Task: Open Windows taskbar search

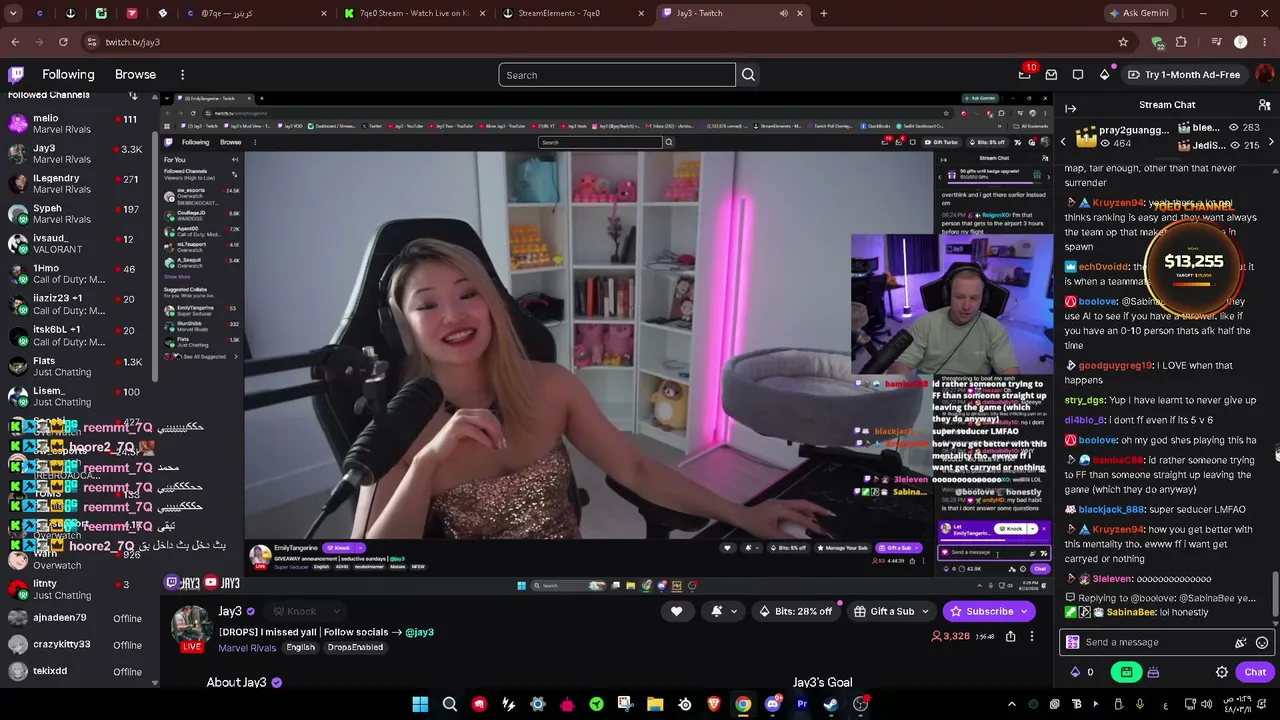Action: tap(450, 704)
